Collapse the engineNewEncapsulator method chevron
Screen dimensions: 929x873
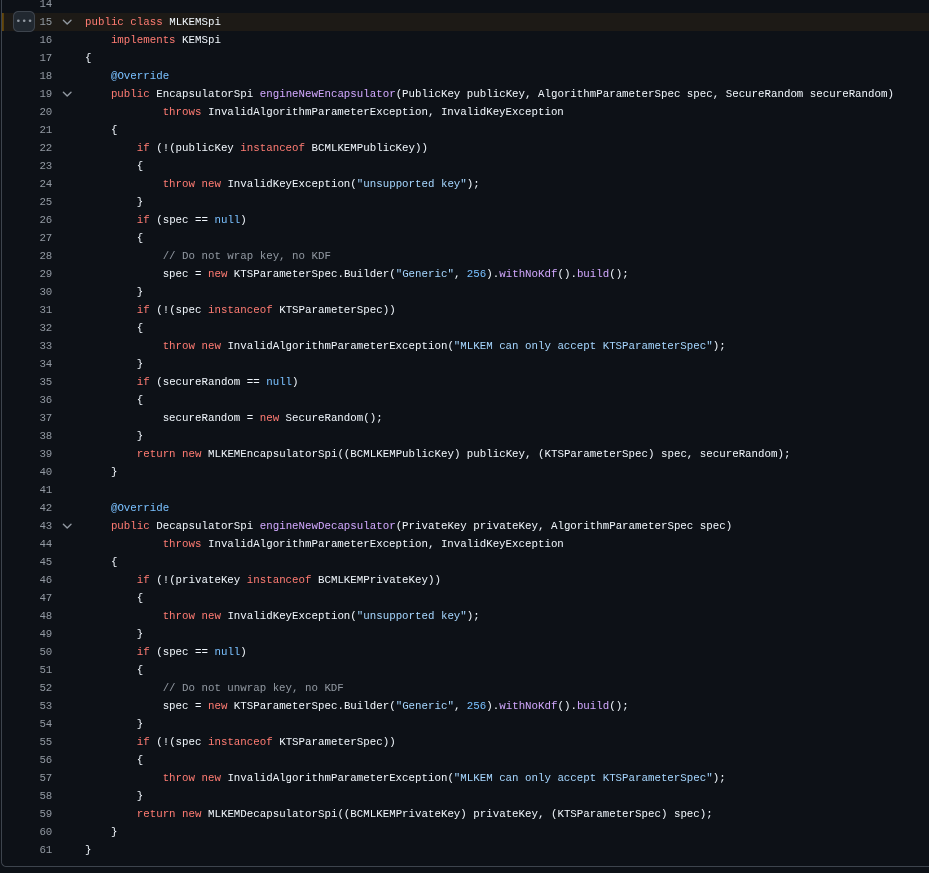67,94
